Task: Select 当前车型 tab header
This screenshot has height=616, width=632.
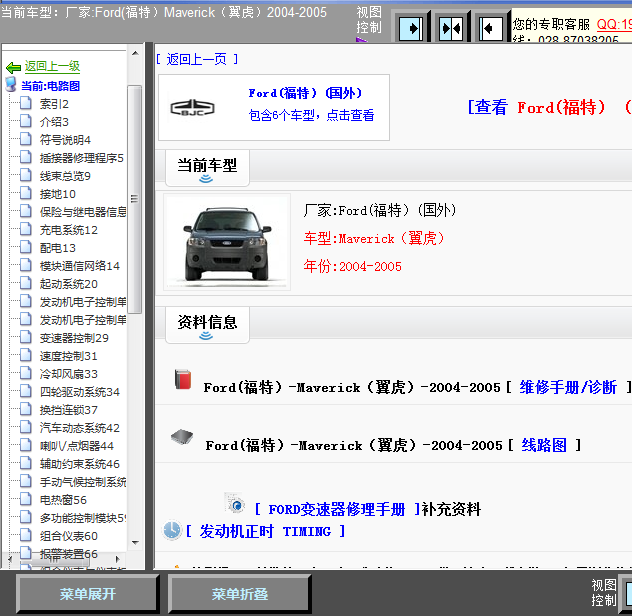Action: point(207,168)
